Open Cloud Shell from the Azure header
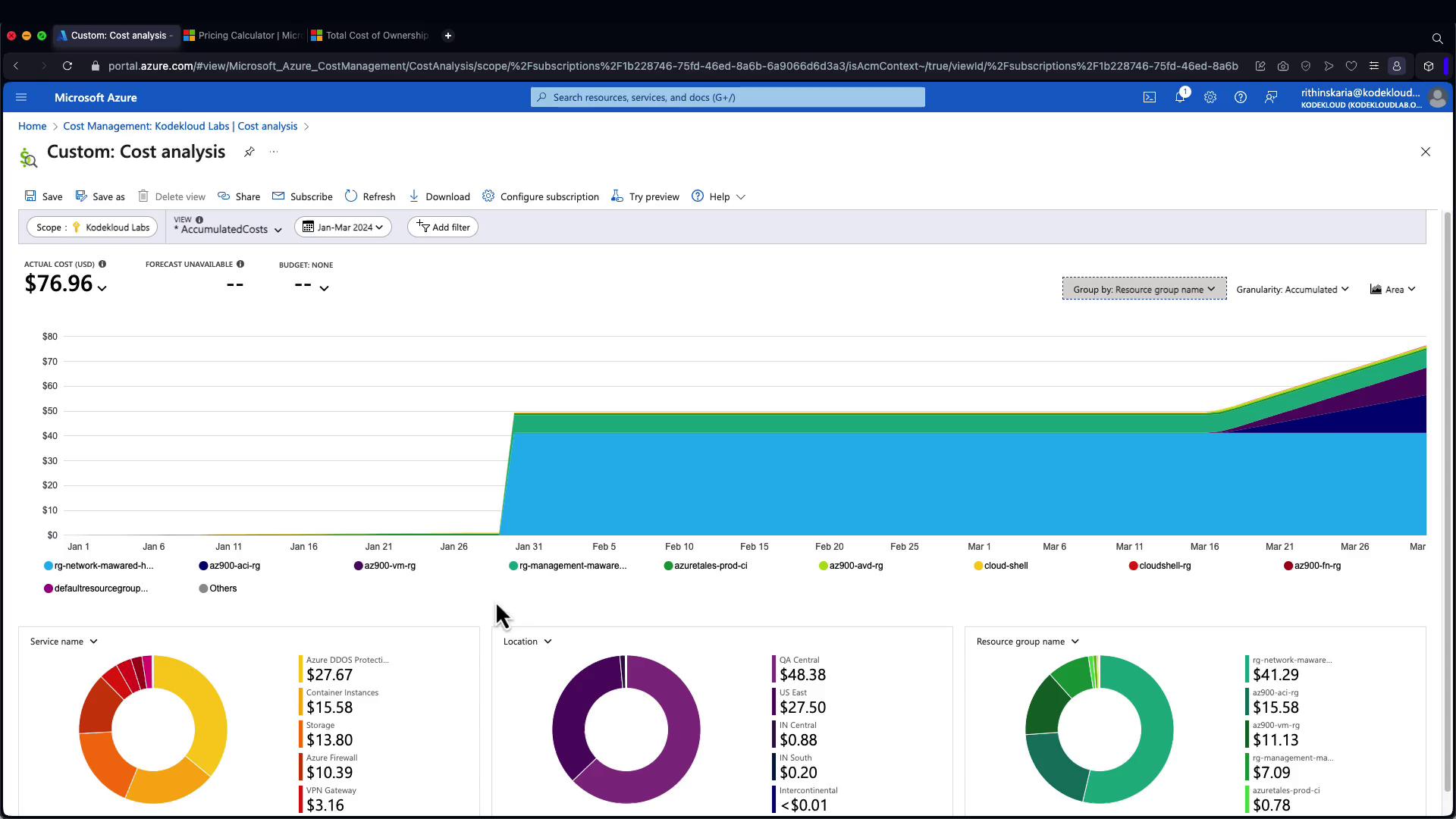 [1150, 97]
